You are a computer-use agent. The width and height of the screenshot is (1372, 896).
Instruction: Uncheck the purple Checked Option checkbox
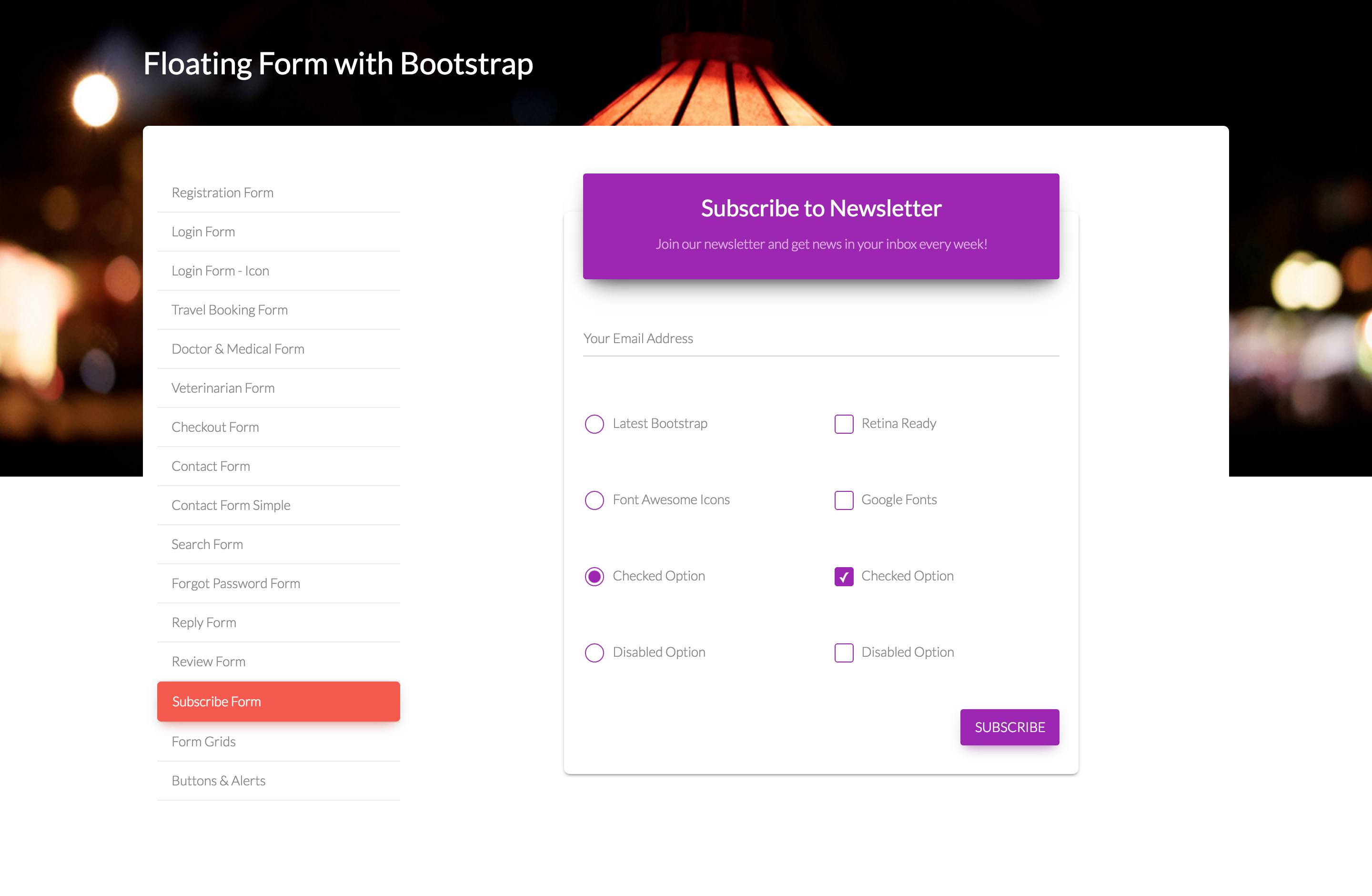[843, 576]
